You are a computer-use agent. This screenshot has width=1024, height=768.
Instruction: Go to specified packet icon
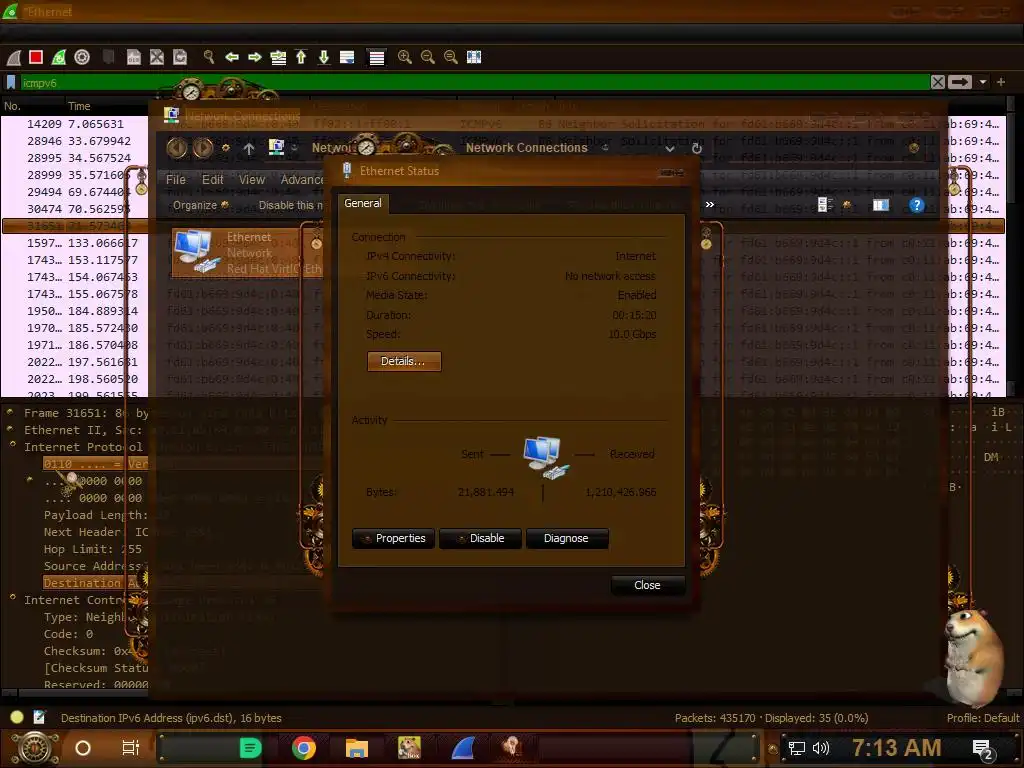coord(278,57)
